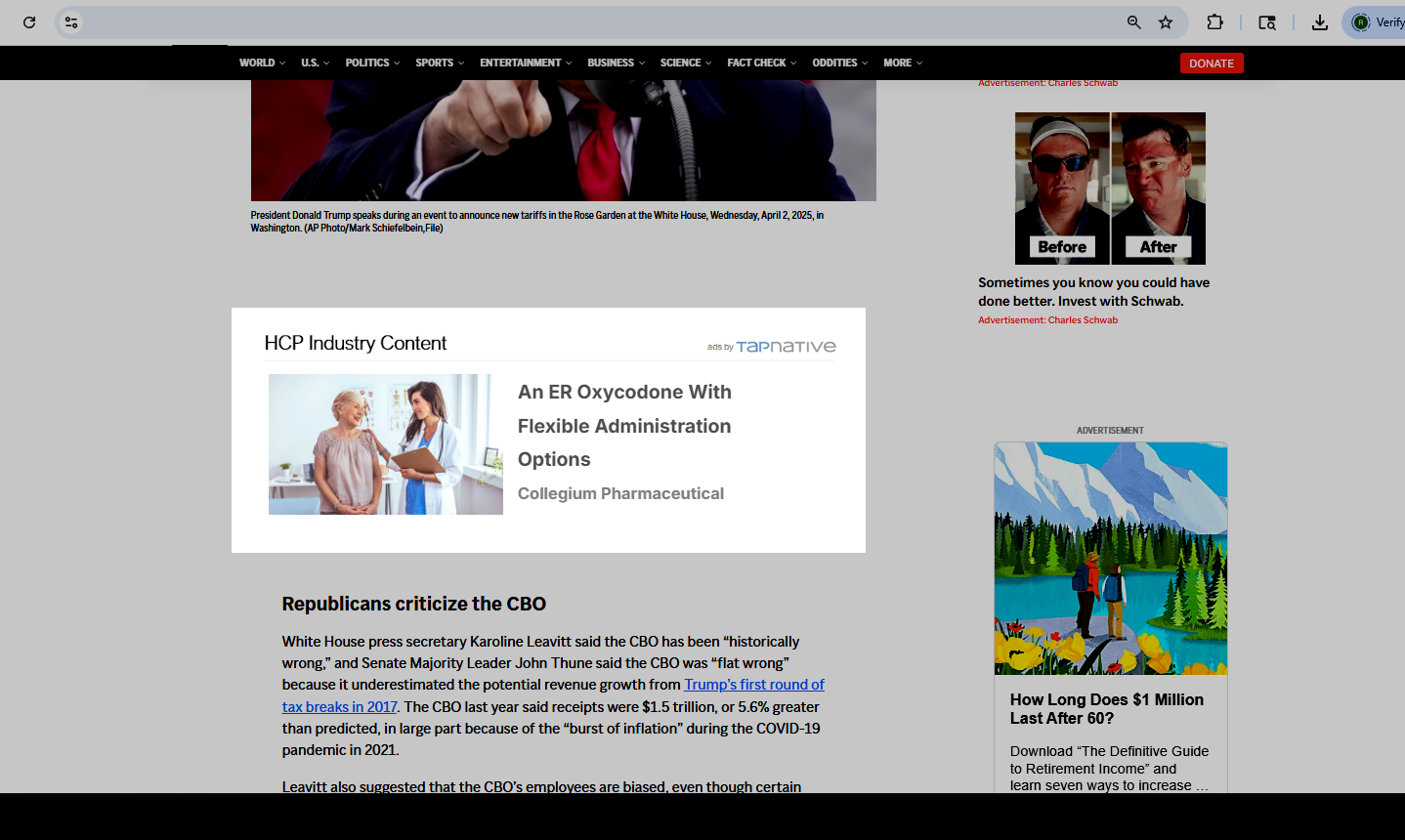Reload the page with the refresh icon

pyautogui.click(x=29, y=22)
